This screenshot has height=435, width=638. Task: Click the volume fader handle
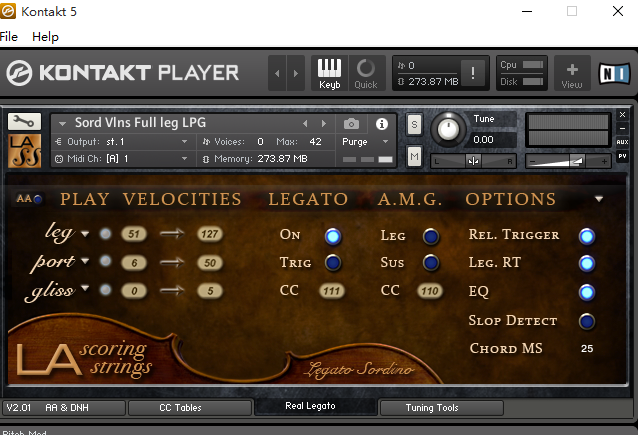[577, 161]
